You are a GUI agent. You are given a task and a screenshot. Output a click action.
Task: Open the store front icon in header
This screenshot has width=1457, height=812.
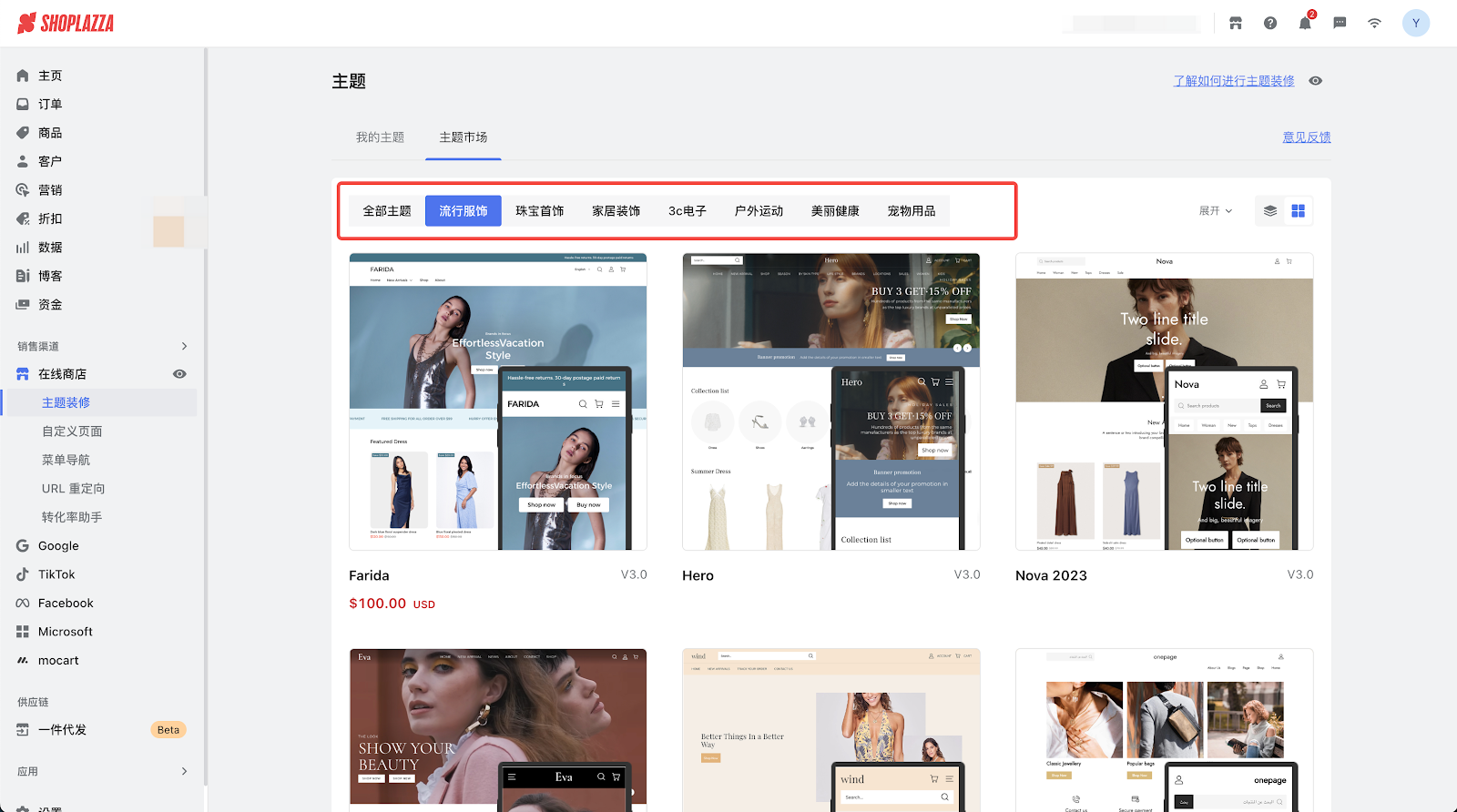(x=1236, y=24)
